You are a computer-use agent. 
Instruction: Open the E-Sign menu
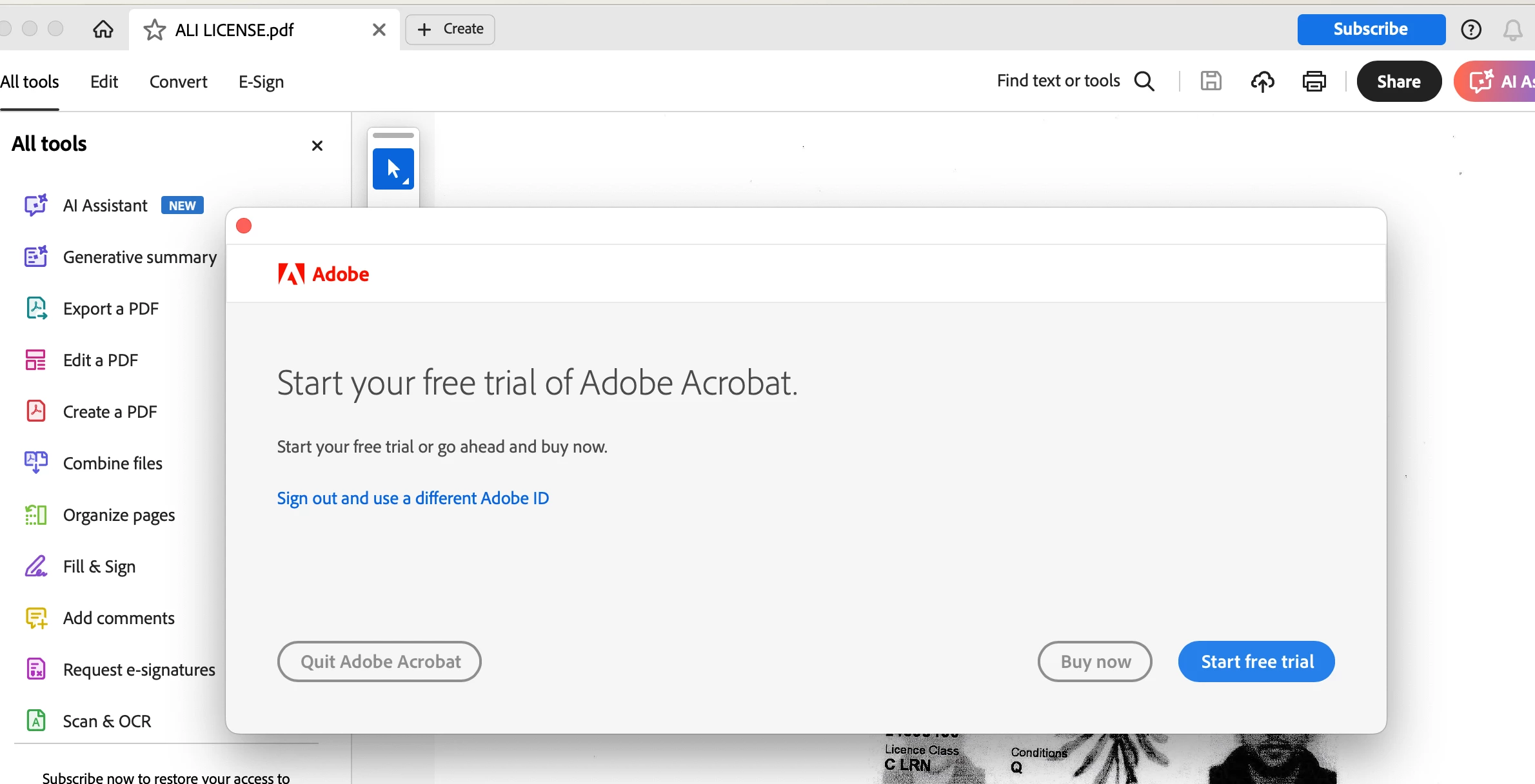pyautogui.click(x=261, y=82)
